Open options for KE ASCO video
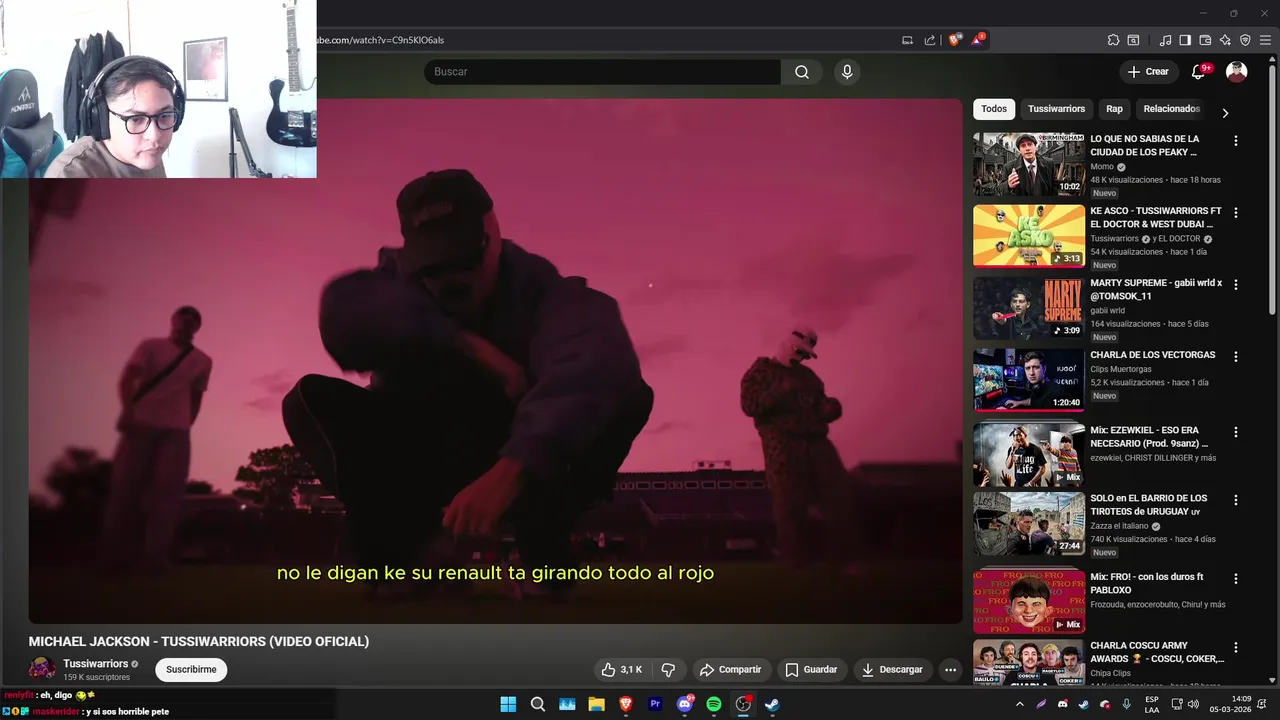The height and width of the screenshot is (720, 1280). click(x=1236, y=213)
